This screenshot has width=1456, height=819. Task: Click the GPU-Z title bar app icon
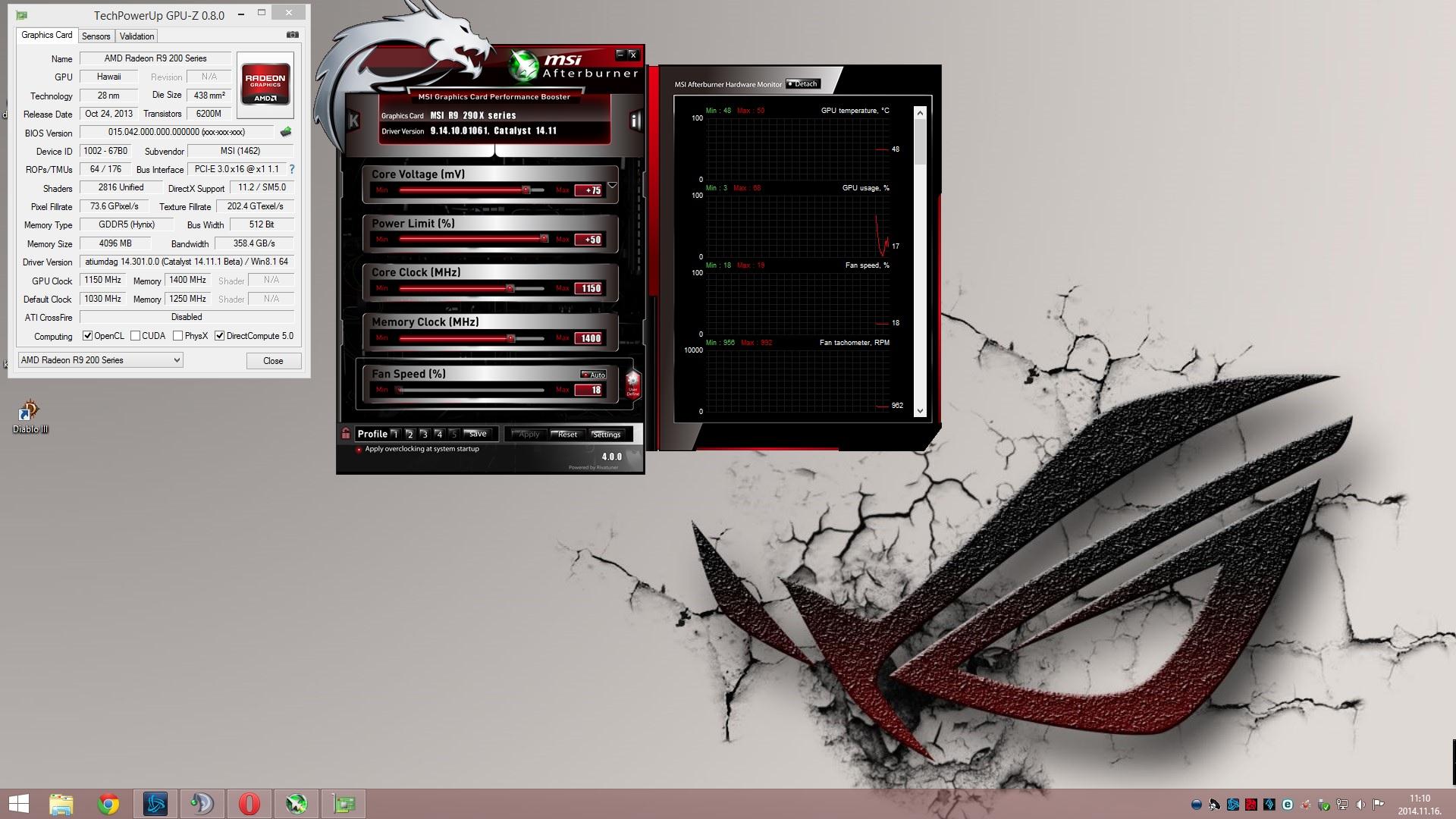(x=22, y=14)
